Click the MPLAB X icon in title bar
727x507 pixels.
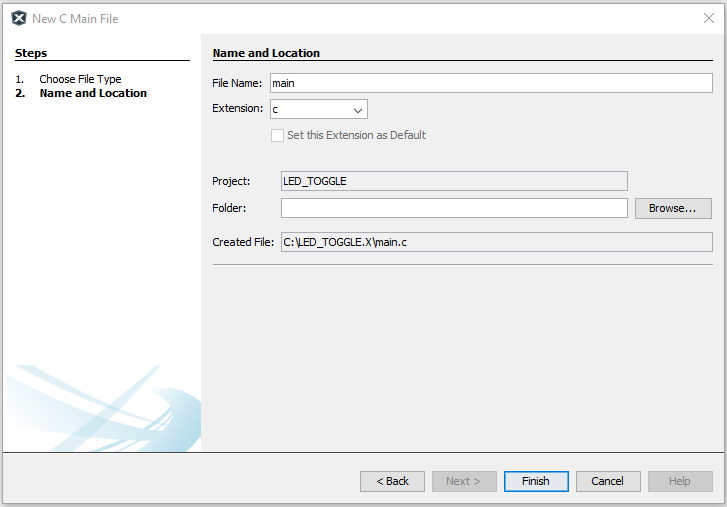point(18,18)
